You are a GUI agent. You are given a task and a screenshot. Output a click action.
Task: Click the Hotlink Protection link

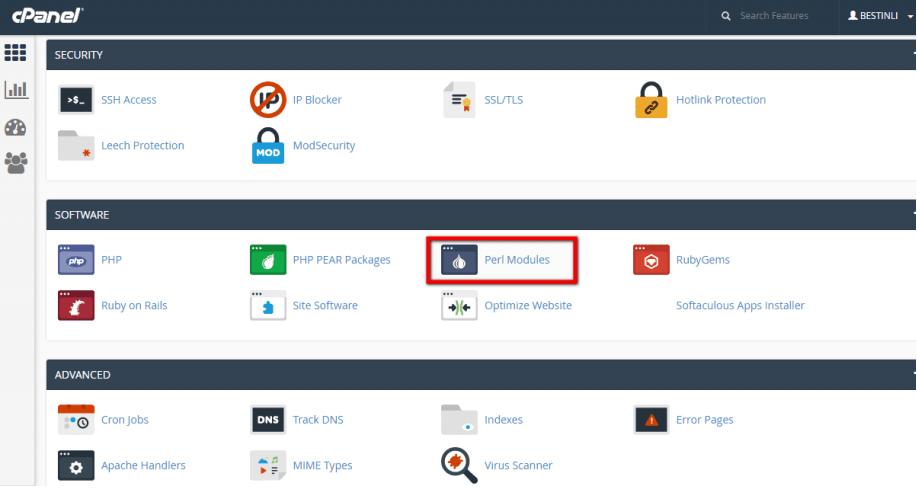tap(720, 100)
